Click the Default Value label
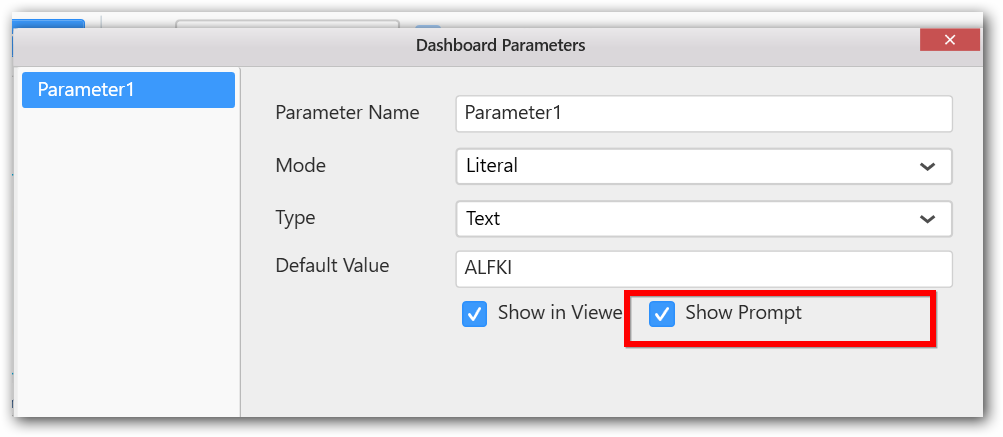 coord(332,265)
